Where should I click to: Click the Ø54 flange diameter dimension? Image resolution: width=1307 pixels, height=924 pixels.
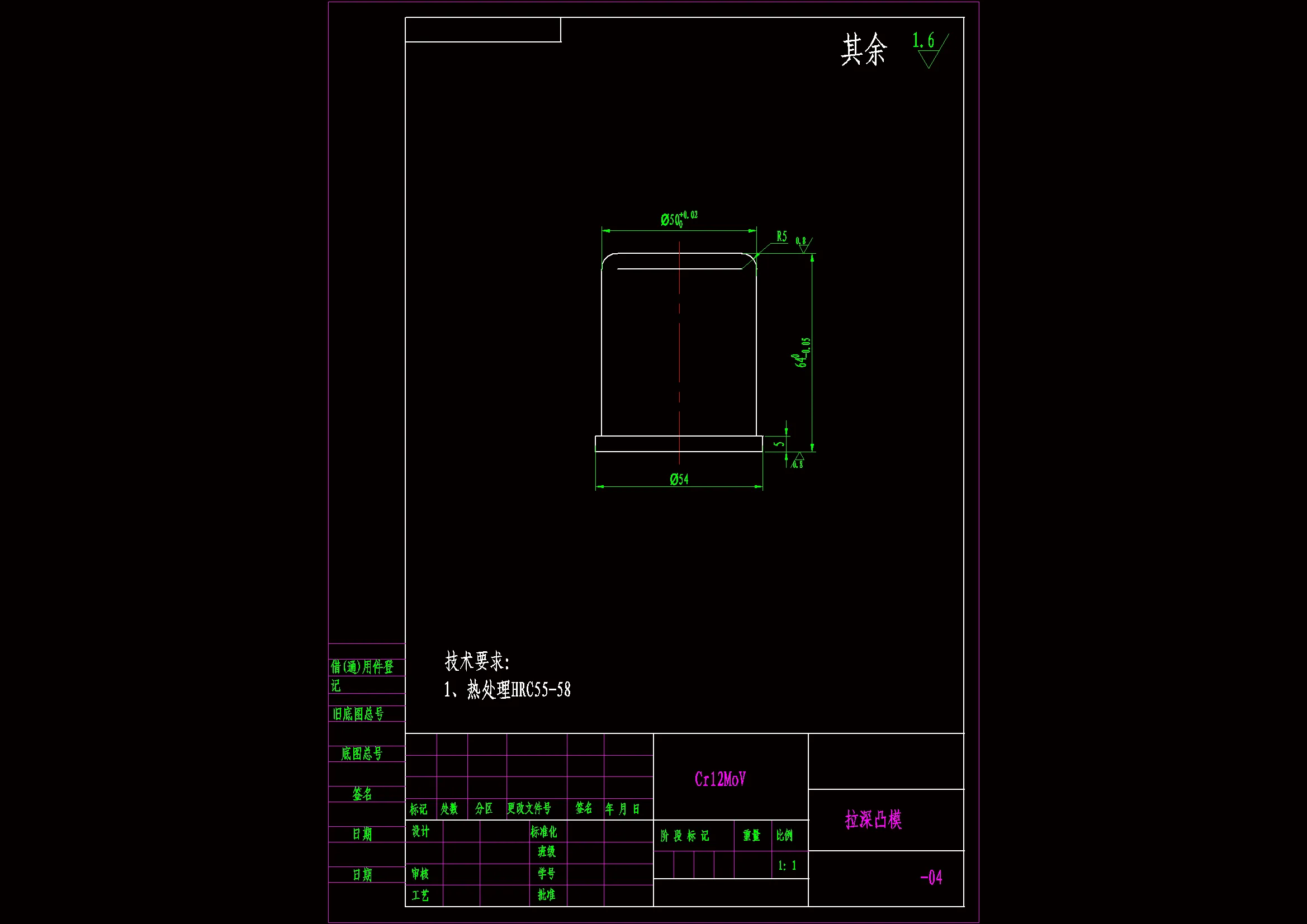click(679, 480)
